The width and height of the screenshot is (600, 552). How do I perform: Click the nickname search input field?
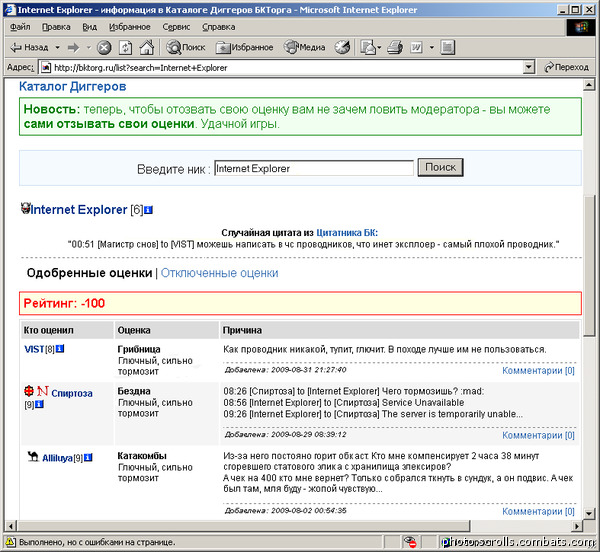pos(314,168)
